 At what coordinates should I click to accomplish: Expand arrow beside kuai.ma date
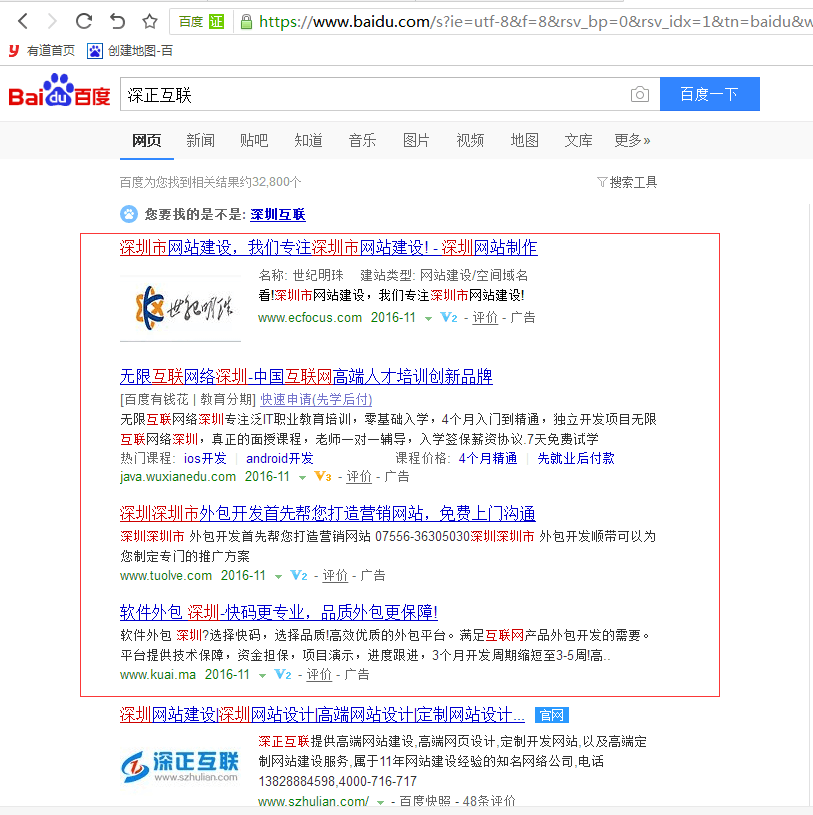[x=263, y=676]
